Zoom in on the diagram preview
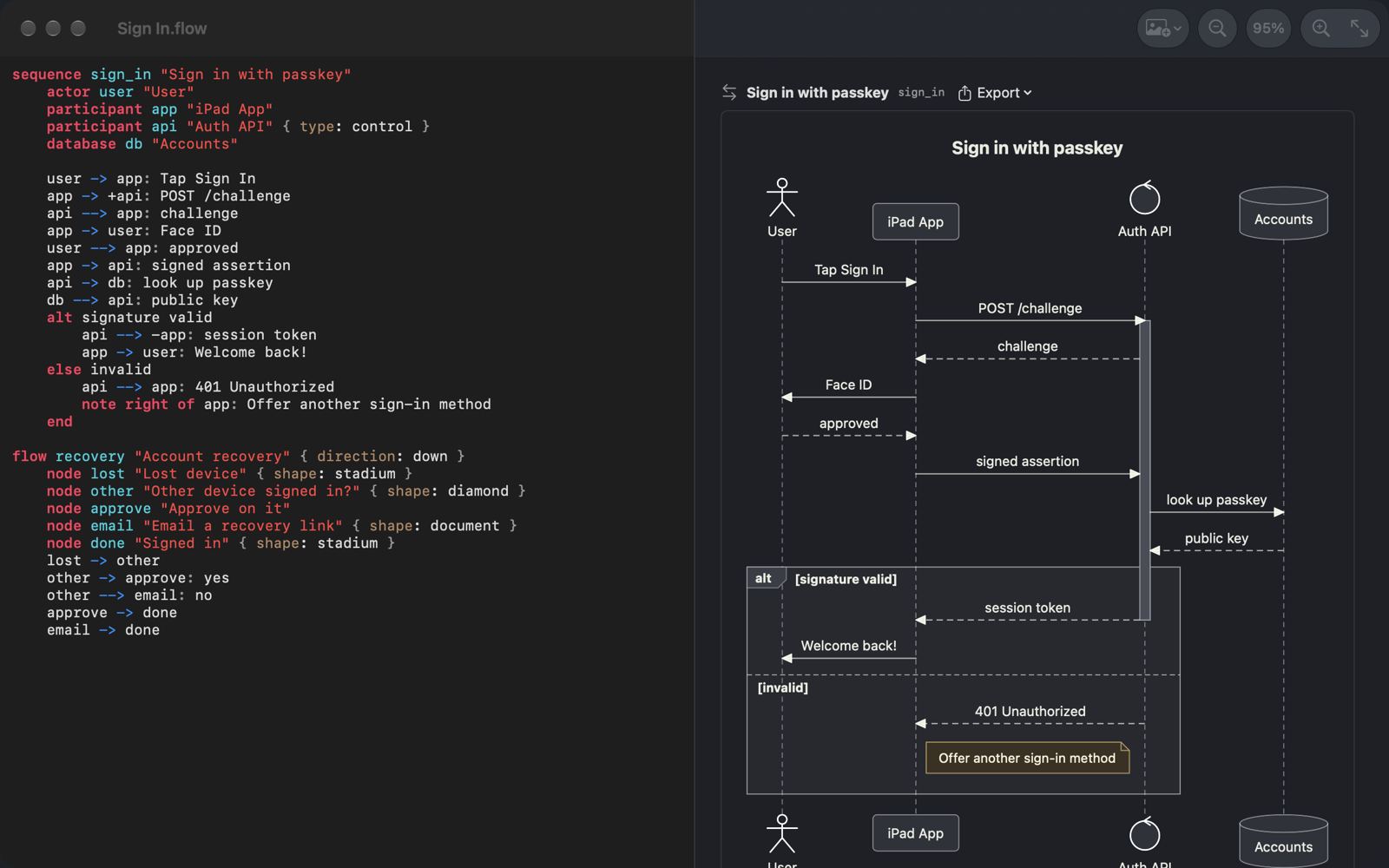The height and width of the screenshot is (868, 1389). click(1320, 29)
